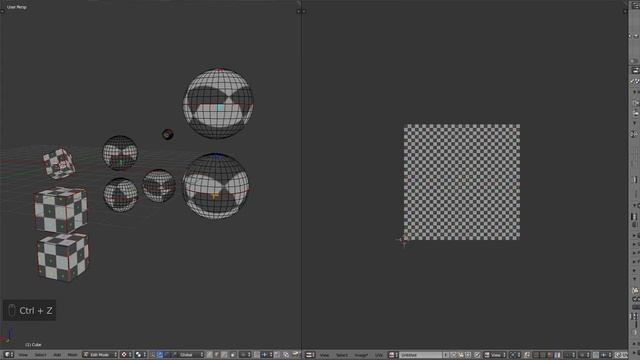Select the large top sphere in viewport

[x=218, y=103]
